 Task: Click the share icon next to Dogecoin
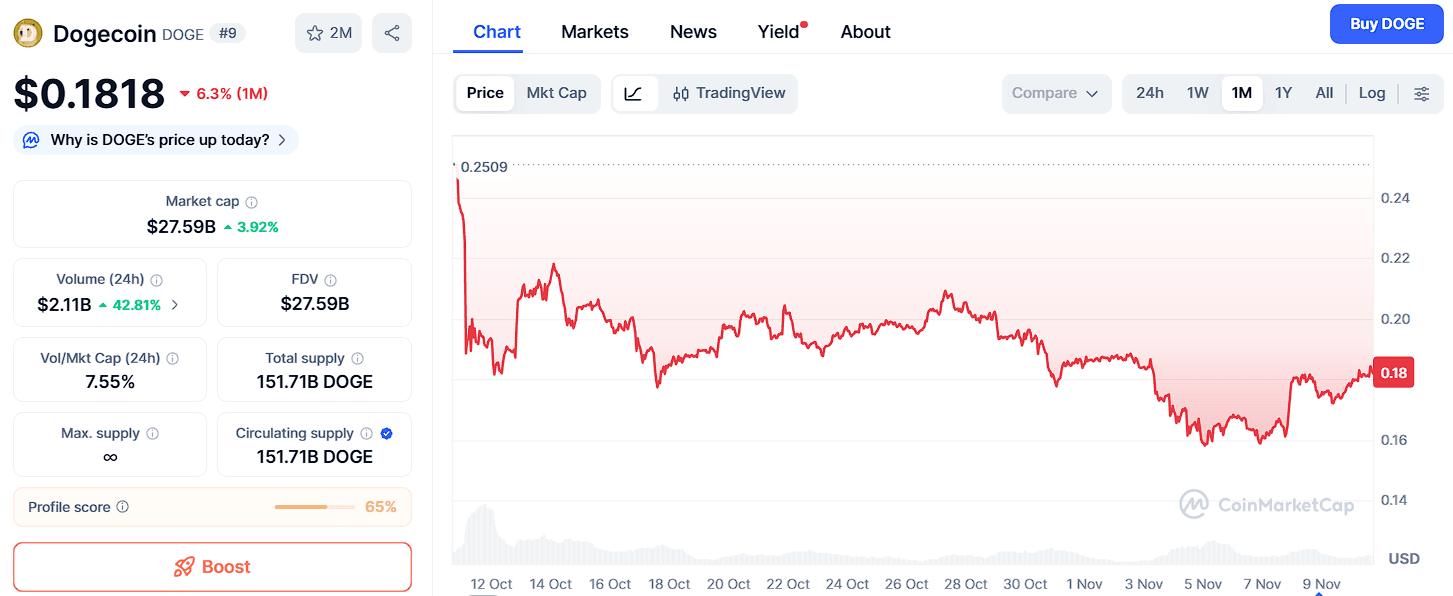tap(392, 33)
